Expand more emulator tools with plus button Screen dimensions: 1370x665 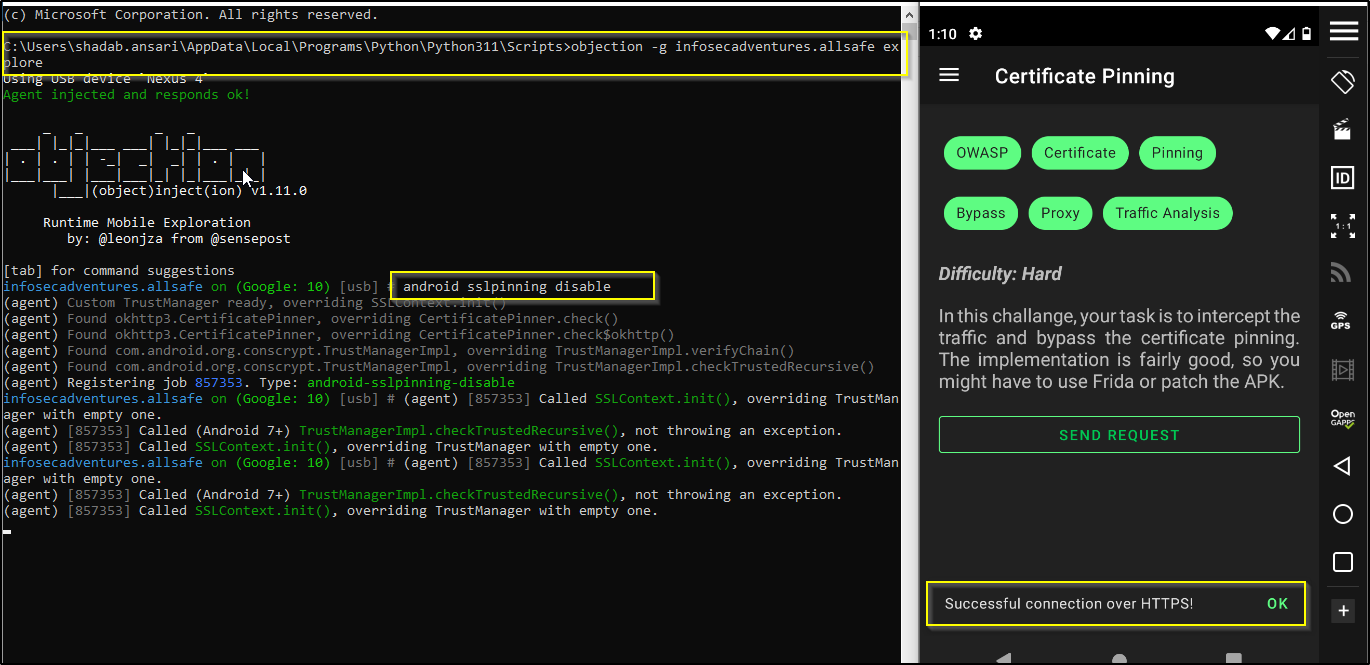(x=1343, y=611)
